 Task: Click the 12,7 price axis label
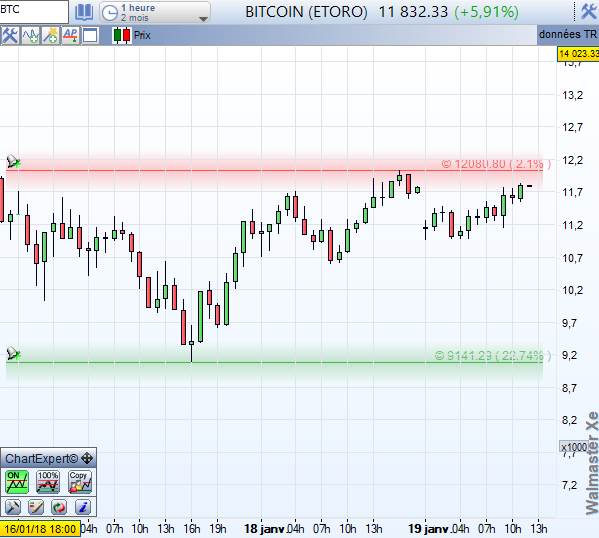[x=572, y=127]
